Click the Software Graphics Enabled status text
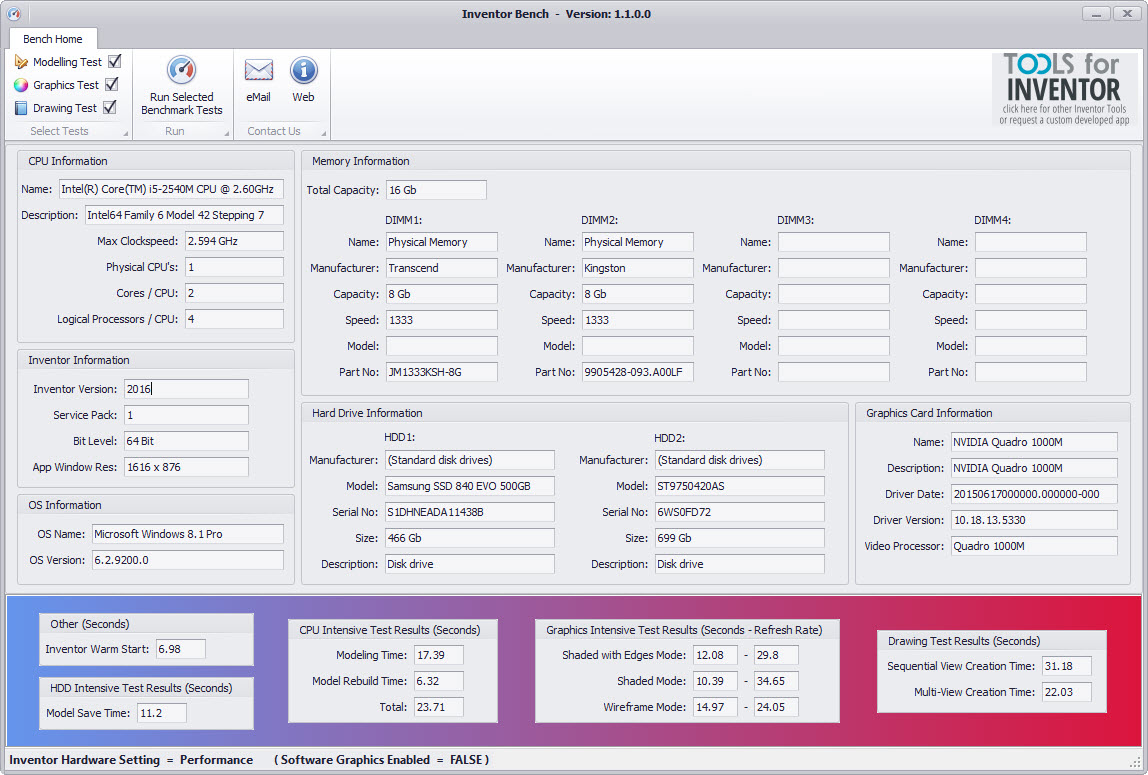1148x775 pixels. (x=381, y=760)
